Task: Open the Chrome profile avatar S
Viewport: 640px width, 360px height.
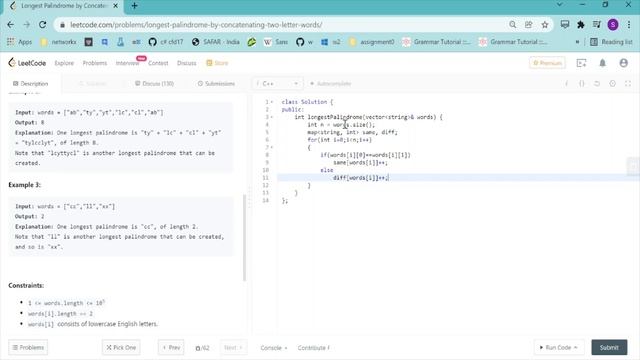Action: click(613, 25)
